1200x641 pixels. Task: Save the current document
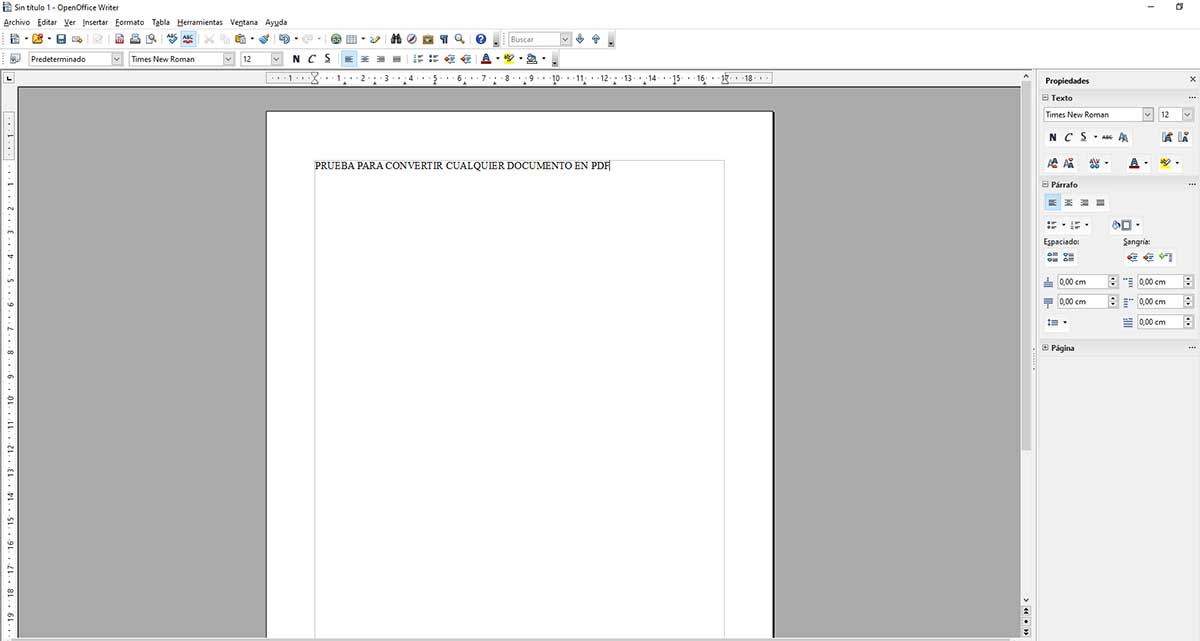click(60, 39)
